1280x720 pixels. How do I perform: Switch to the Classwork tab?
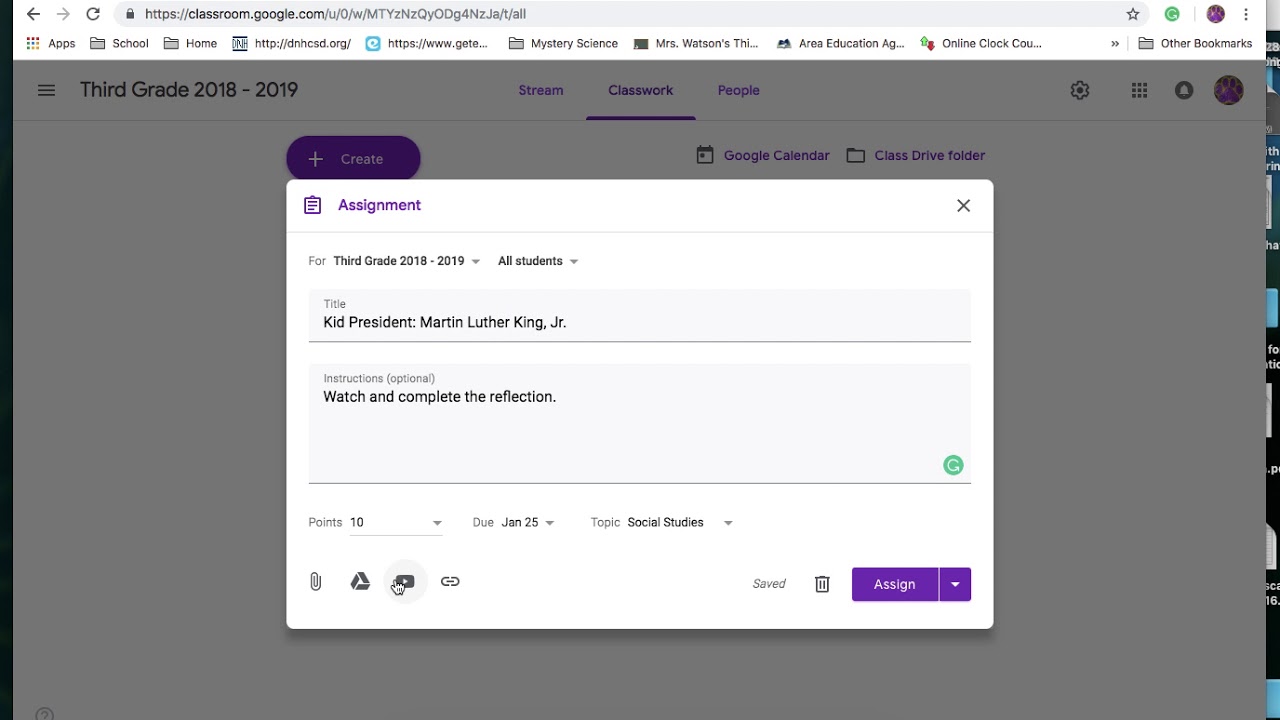tap(640, 90)
